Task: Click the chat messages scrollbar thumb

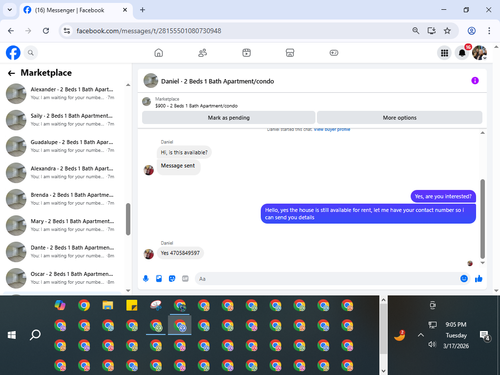Action: tap(482, 219)
